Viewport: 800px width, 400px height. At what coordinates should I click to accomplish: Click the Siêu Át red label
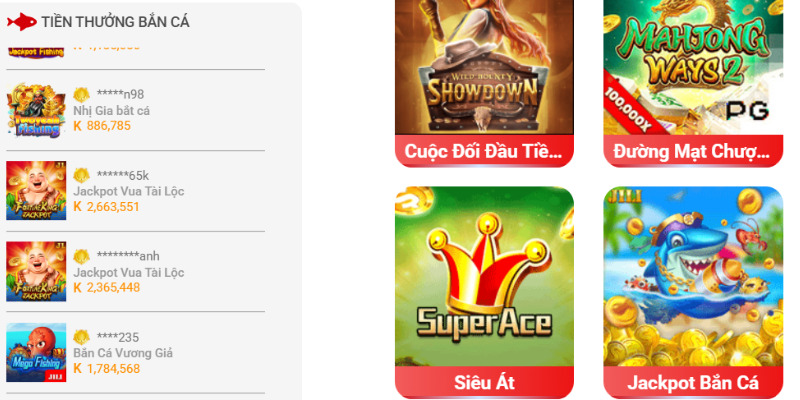pos(484,382)
